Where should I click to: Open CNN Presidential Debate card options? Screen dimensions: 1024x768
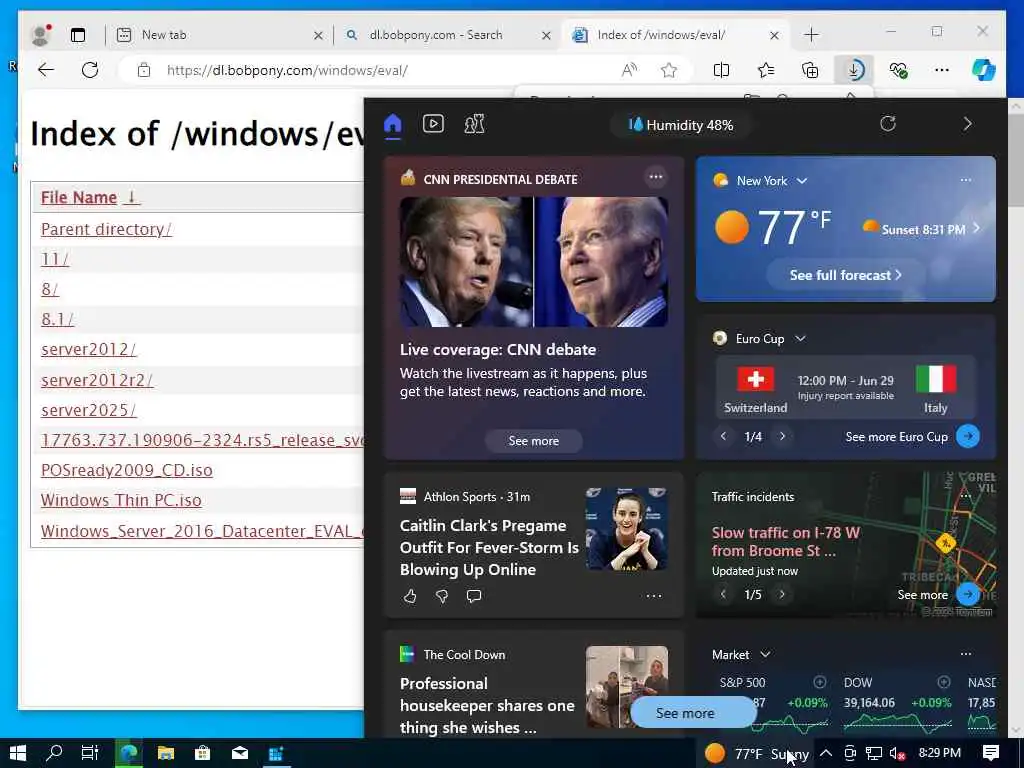tap(656, 177)
